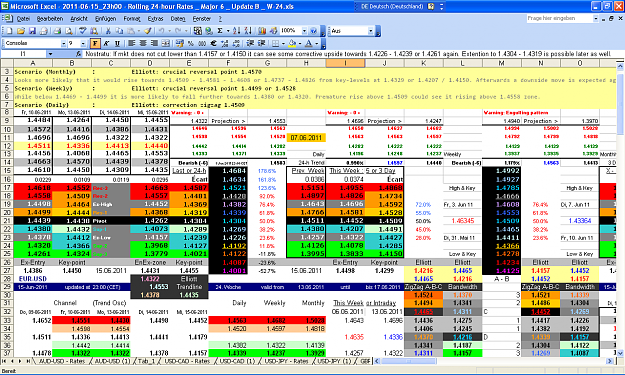Open the Einfügen menu
The width and height of the screenshot is (625, 375).
click(x=105, y=19)
